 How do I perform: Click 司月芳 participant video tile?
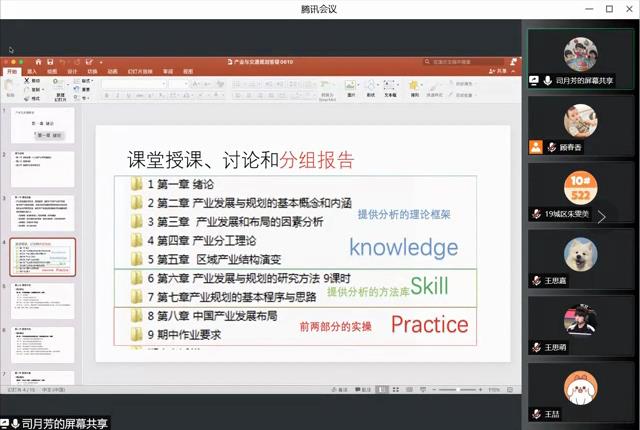pos(580,58)
